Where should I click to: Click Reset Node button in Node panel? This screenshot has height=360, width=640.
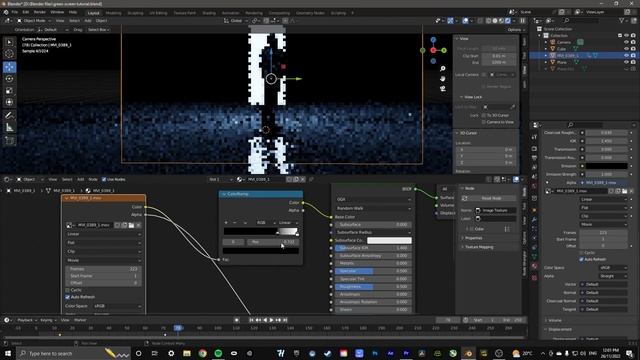pos(491,198)
